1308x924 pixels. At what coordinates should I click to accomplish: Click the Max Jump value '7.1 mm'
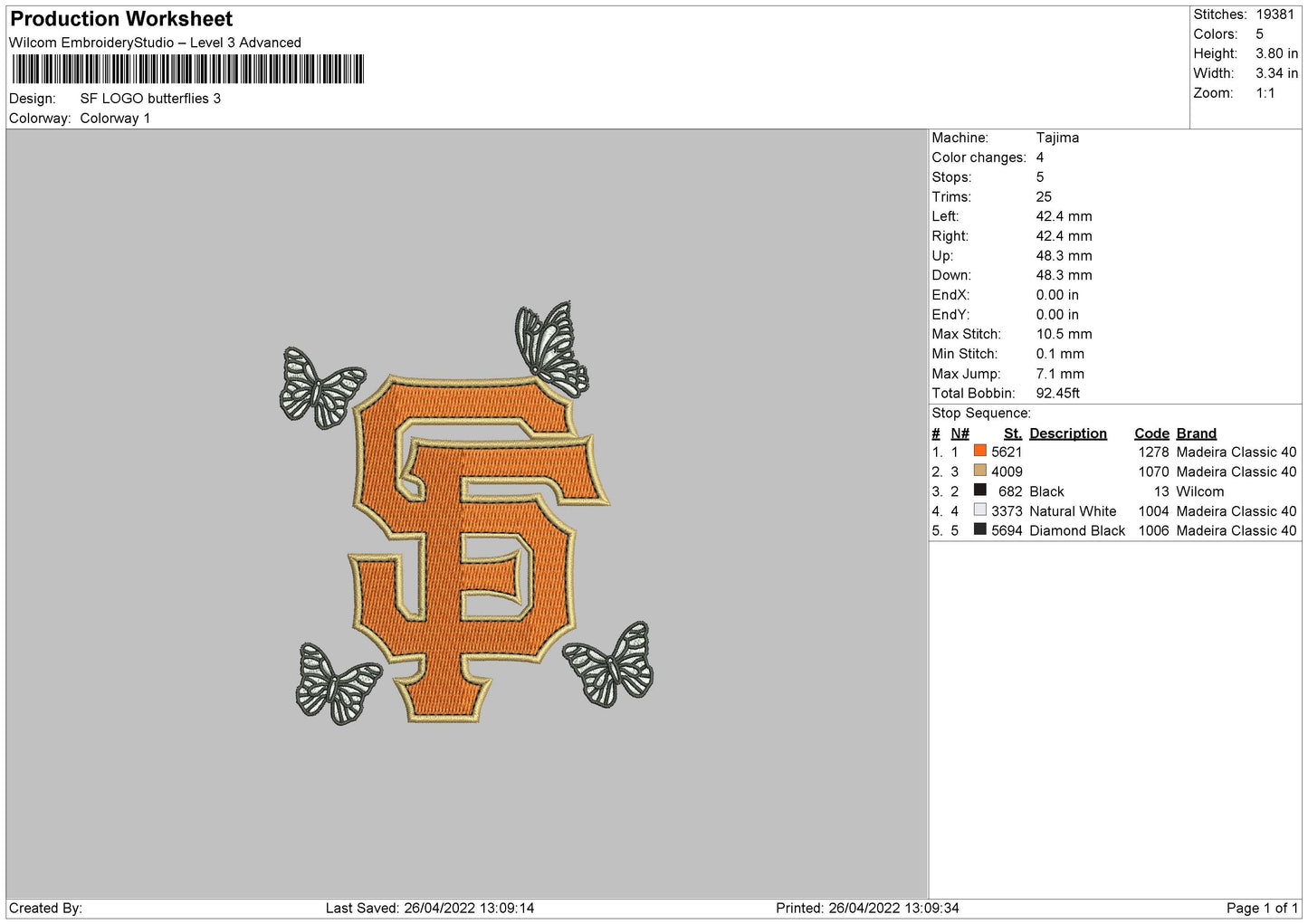click(x=1060, y=374)
